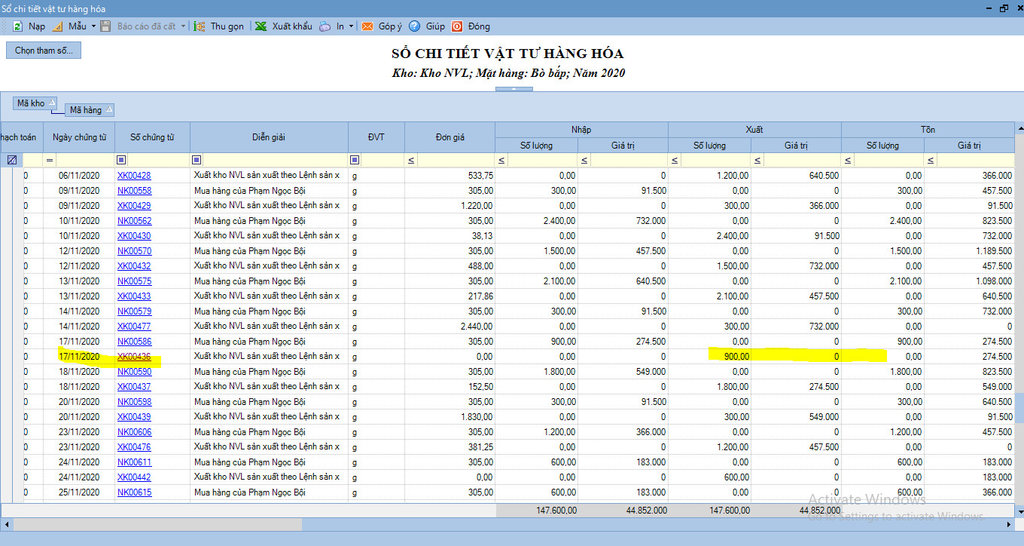Click the Thu gọn collapse icon
Screen dimensions: 1024x546
click(x=200, y=26)
